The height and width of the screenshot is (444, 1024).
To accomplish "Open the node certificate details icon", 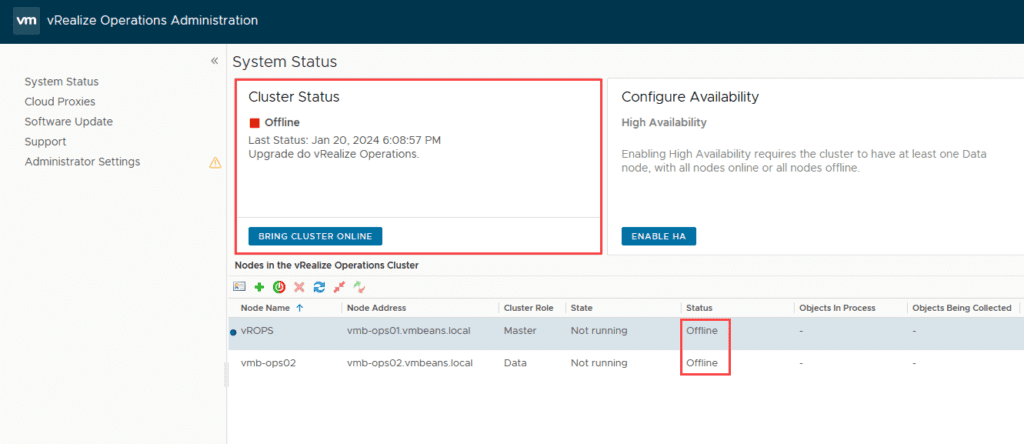I will [240, 287].
